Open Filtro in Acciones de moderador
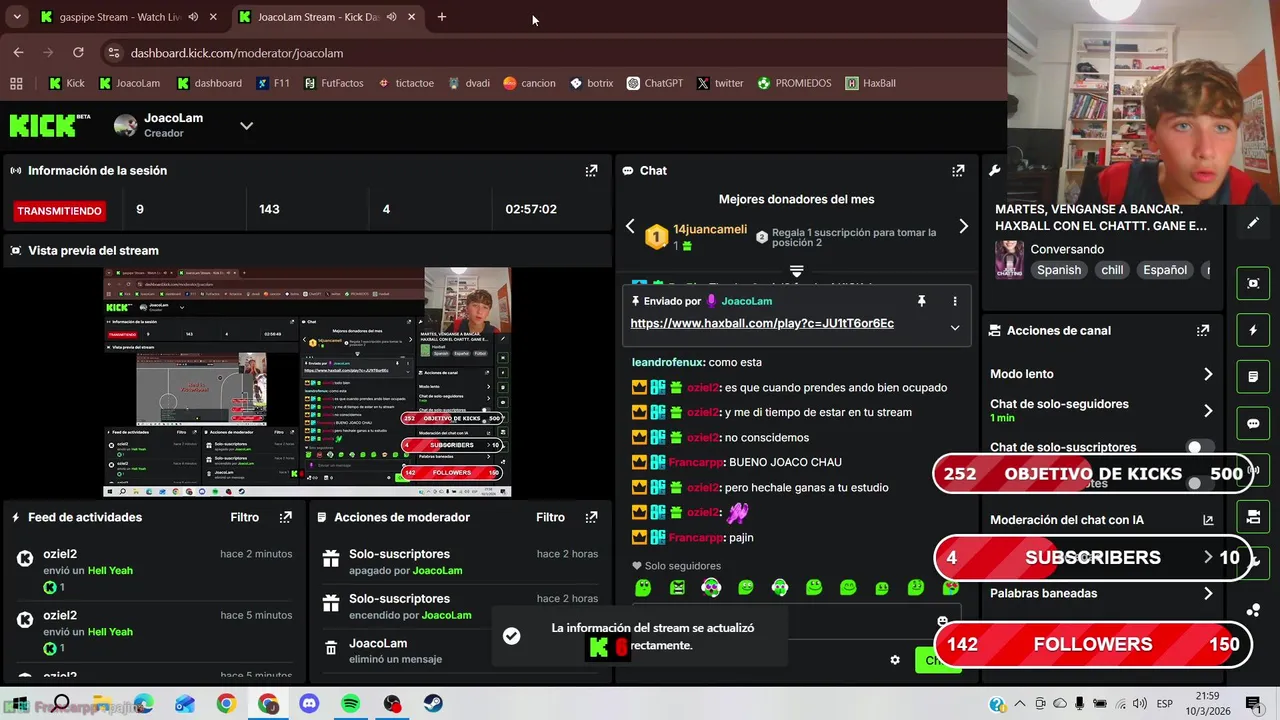 click(550, 517)
